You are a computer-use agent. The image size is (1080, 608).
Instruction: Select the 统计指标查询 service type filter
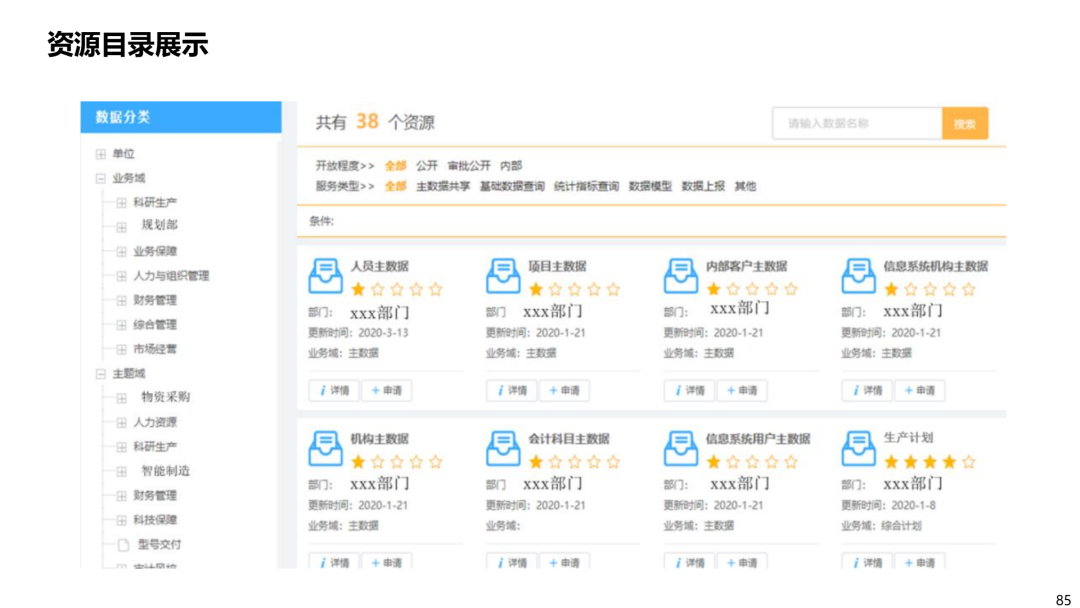(586, 187)
